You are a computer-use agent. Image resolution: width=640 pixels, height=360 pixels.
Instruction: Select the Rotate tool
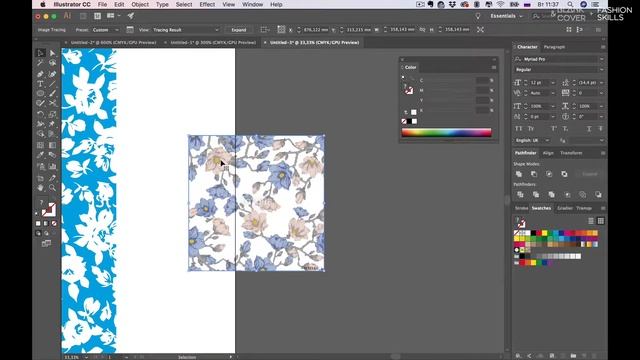coord(40,114)
